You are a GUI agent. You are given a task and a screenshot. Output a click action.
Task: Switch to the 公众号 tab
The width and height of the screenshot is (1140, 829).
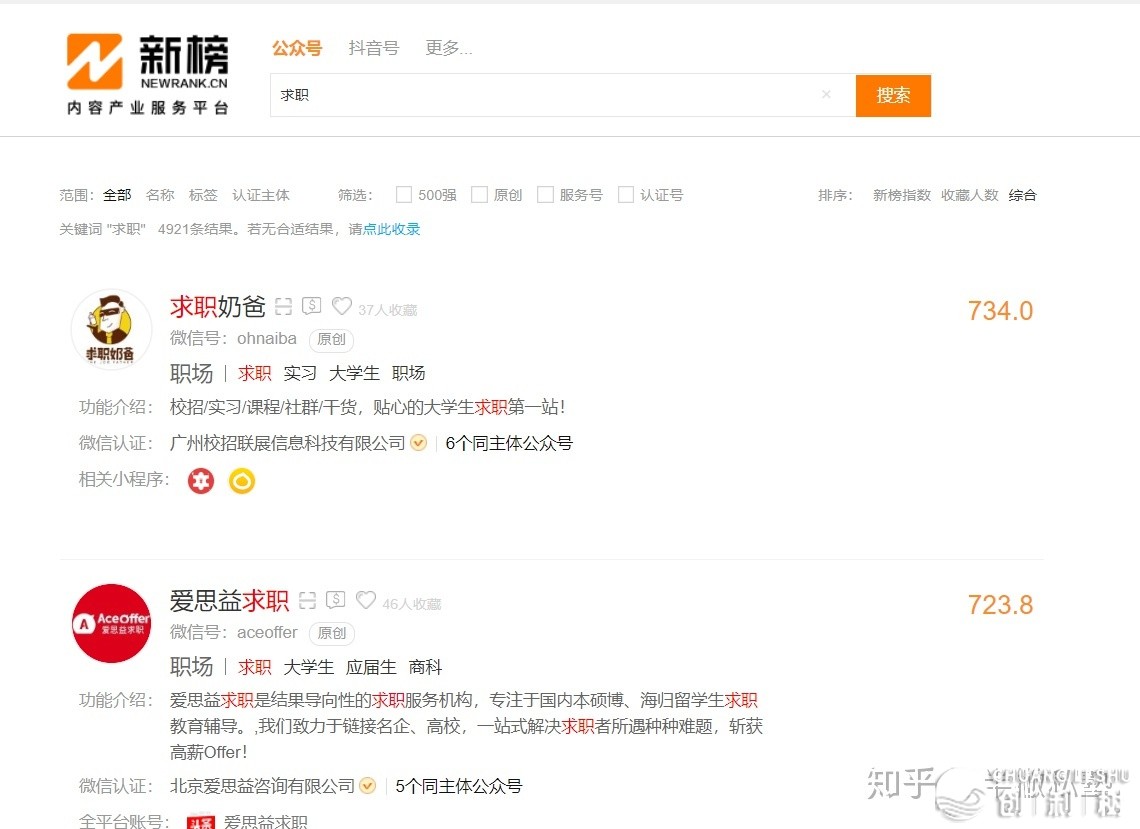297,48
